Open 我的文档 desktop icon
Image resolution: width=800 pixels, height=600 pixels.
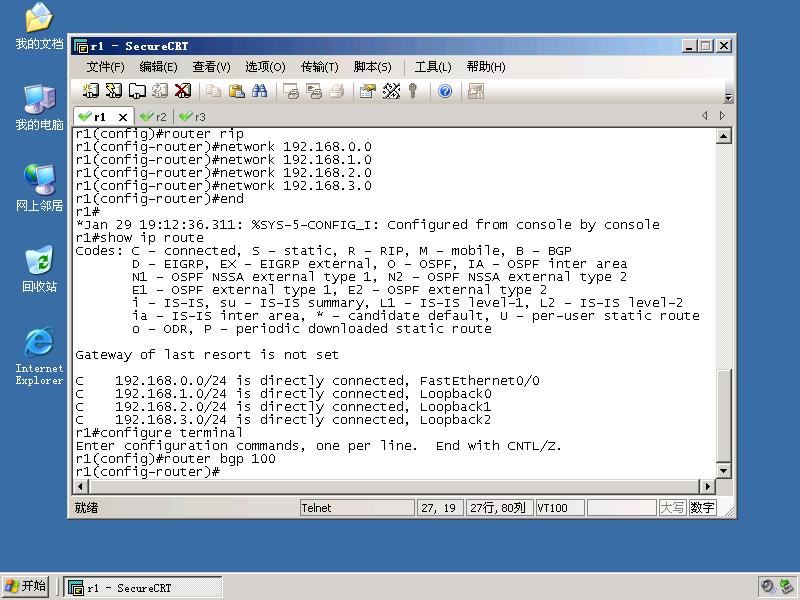coord(39,26)
